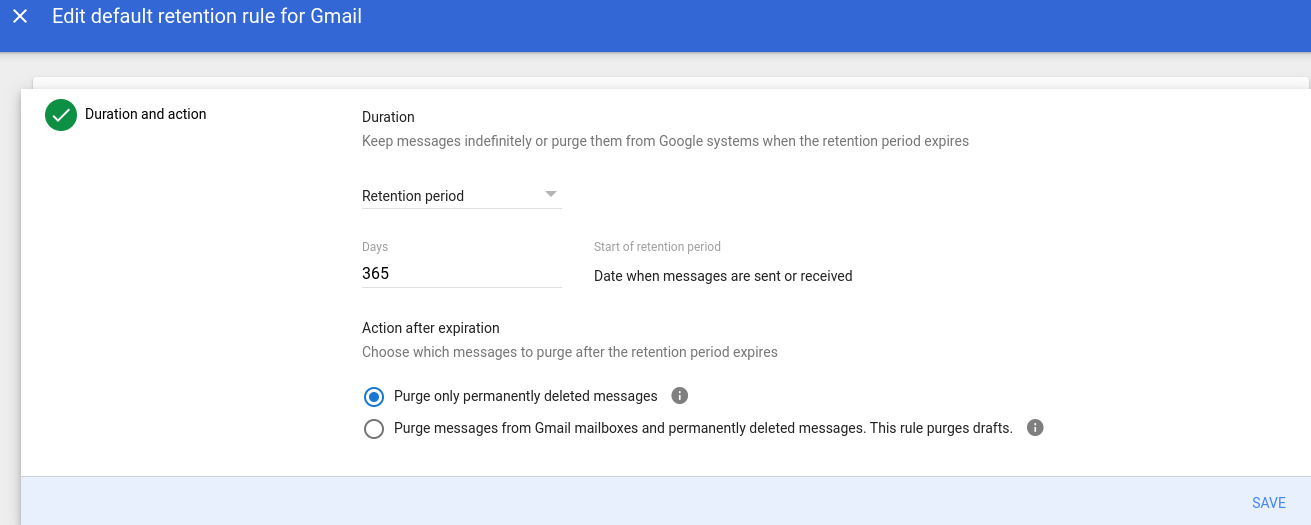Expand the Retention period dropdown arrow

pyautogui.click(x=551, y=194)
